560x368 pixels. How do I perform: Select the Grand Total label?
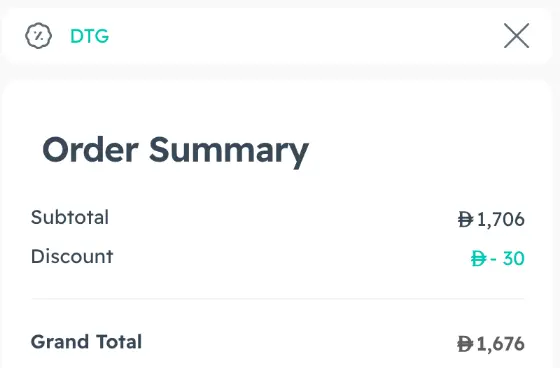click(x=86, y=342)
